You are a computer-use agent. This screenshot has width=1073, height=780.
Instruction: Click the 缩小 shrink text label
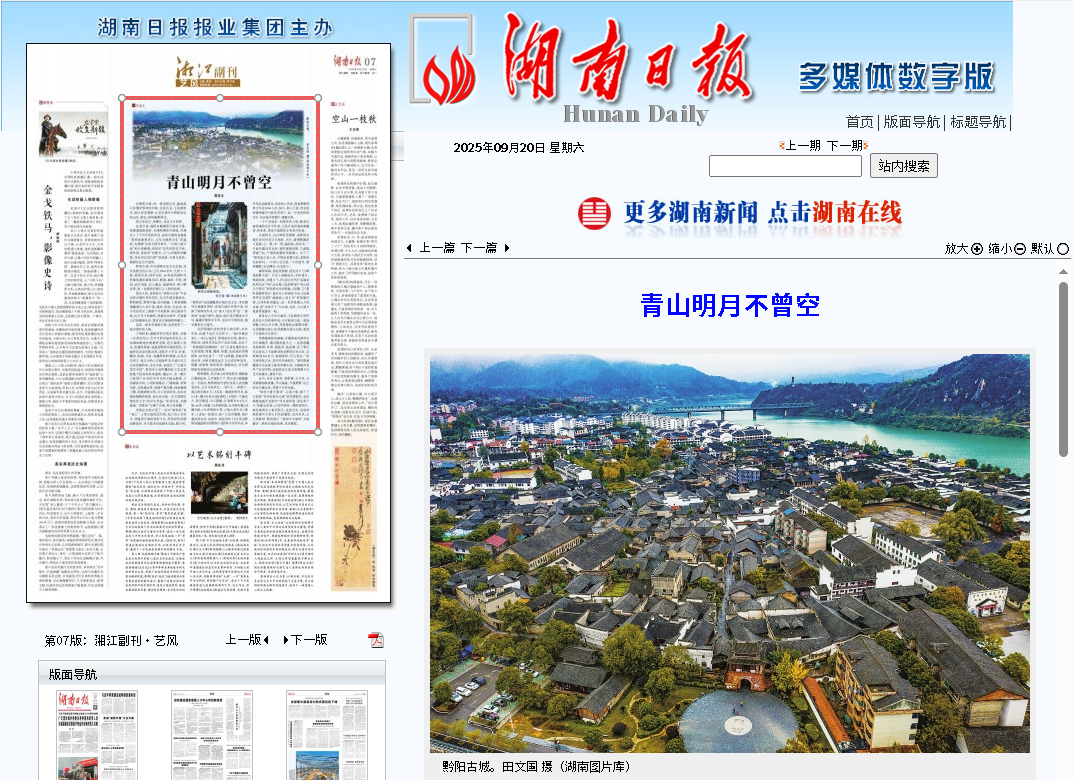(1000, 249)
